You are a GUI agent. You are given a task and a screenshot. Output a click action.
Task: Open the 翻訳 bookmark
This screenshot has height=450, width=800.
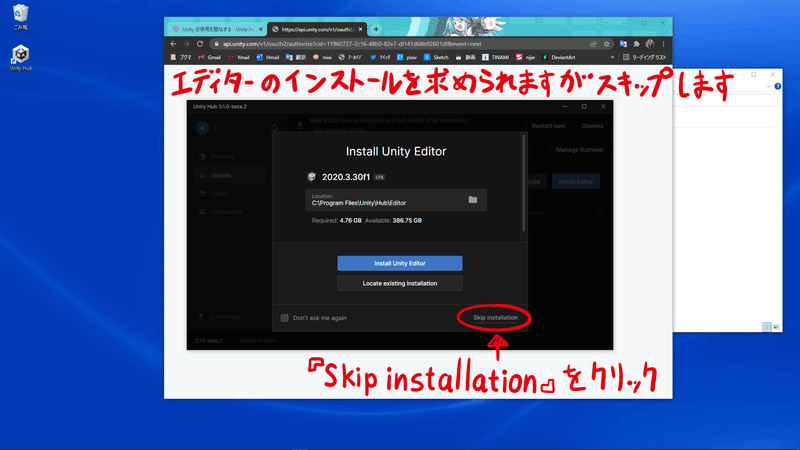point(296,57)
